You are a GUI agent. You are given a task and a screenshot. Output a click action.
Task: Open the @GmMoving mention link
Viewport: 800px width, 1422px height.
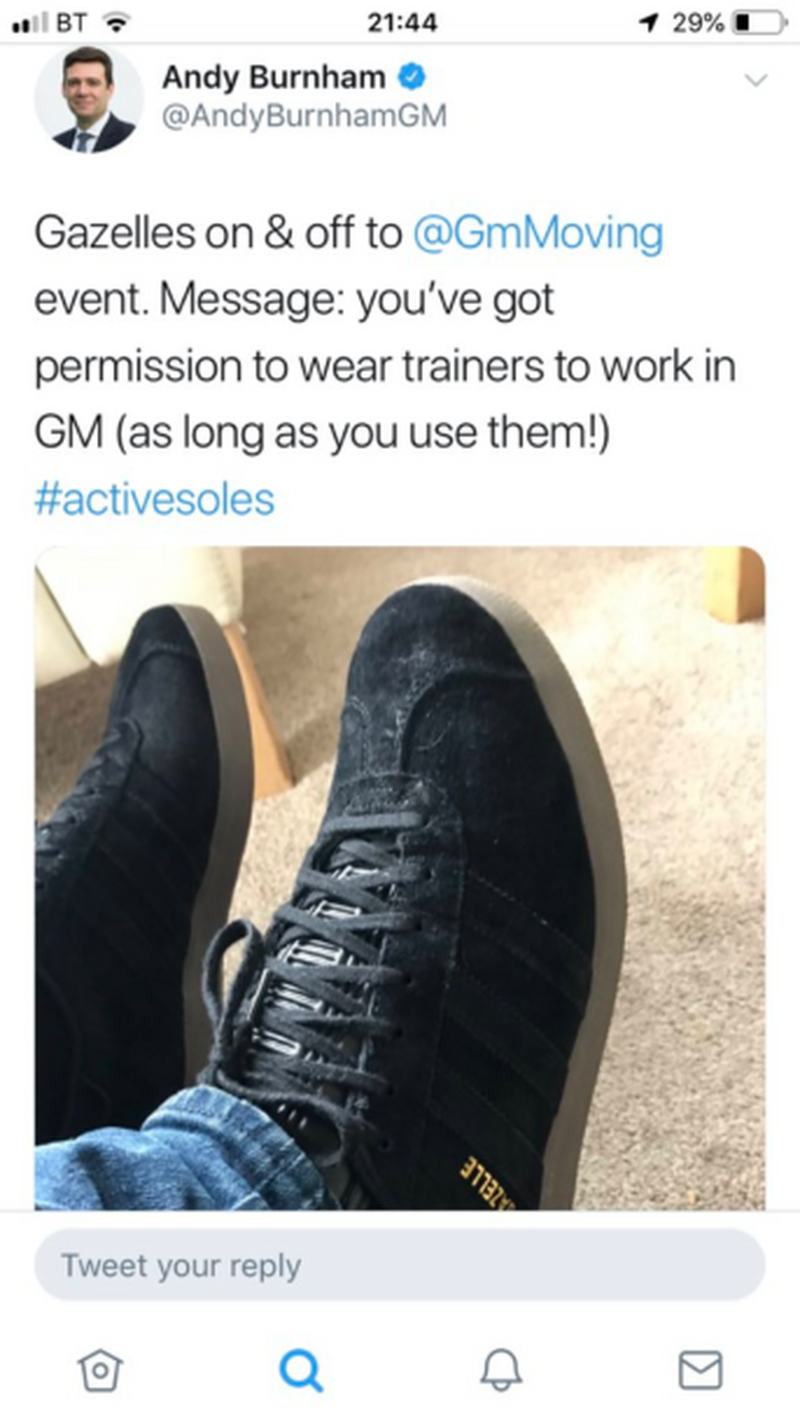pos(537,234)
